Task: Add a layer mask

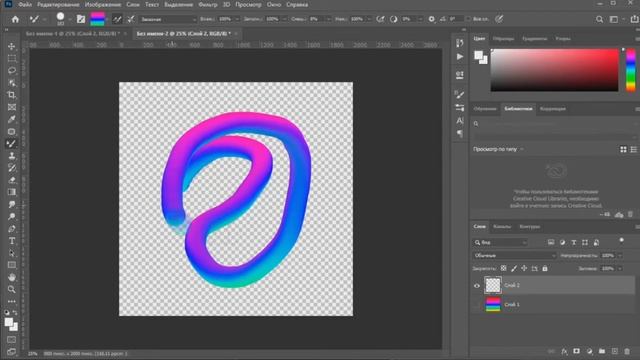Action: click(x=576, y=351)
